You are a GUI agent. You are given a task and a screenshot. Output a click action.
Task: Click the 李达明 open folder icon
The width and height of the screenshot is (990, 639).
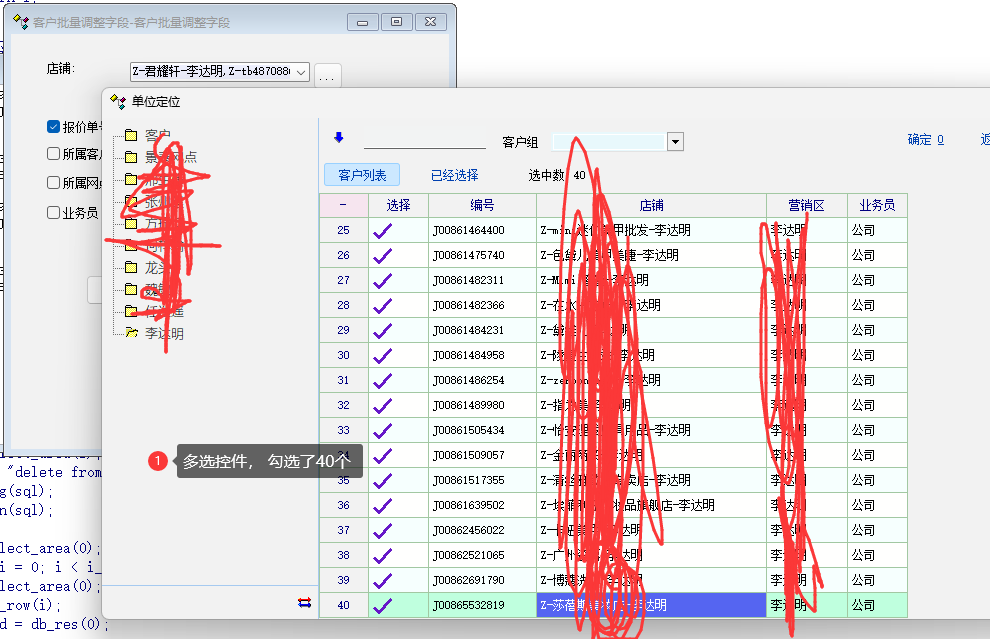pyautogui.click(x=131, y=334)
